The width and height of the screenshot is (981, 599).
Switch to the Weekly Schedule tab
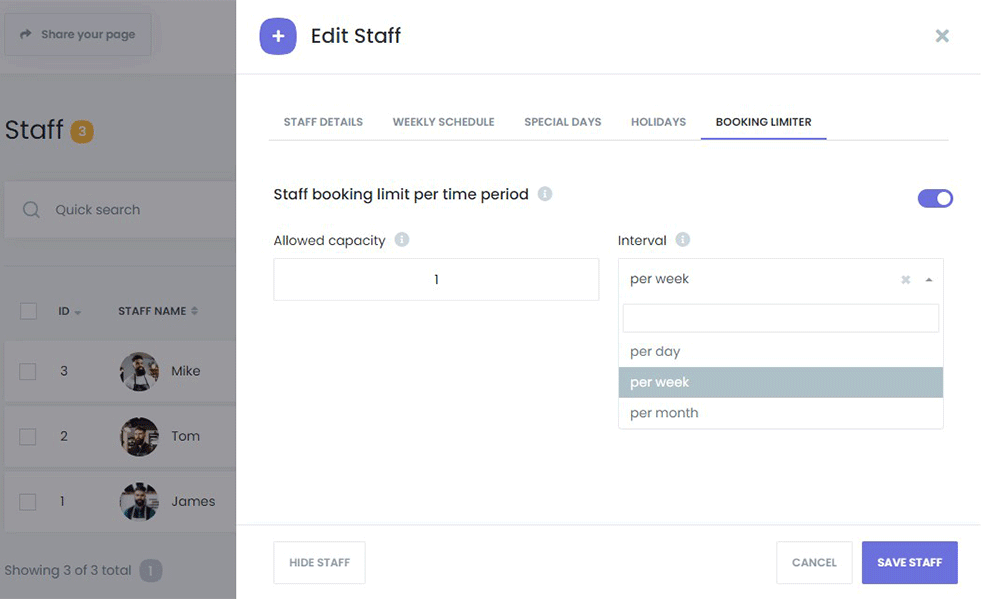[x=443, y=122]
